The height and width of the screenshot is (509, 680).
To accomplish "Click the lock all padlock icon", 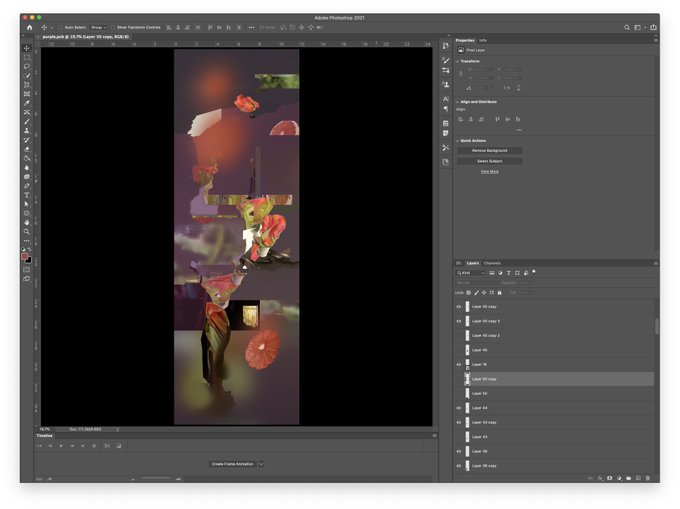I will point(500,293).
